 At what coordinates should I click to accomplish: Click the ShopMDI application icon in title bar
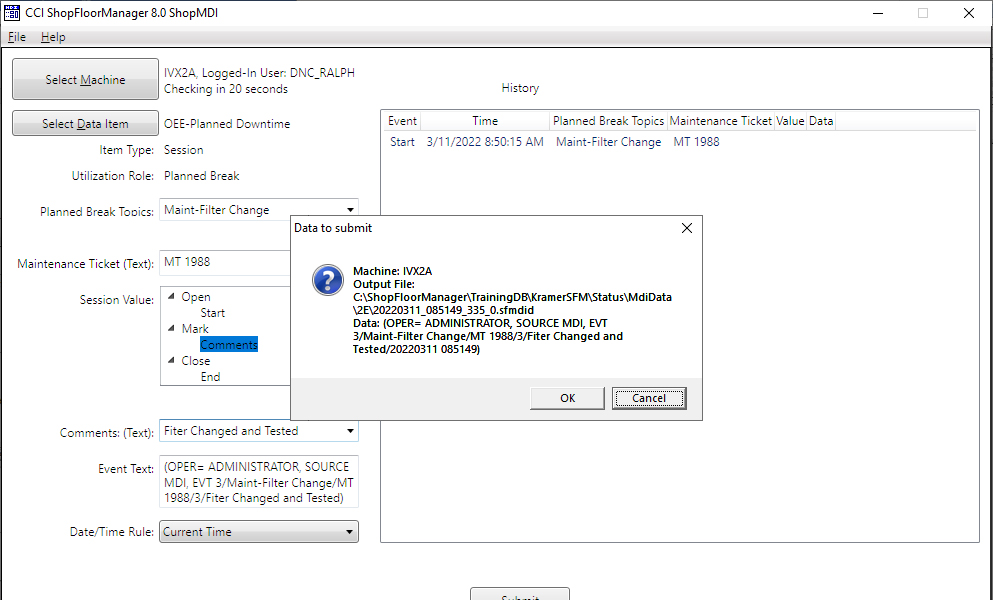[11, 13]
